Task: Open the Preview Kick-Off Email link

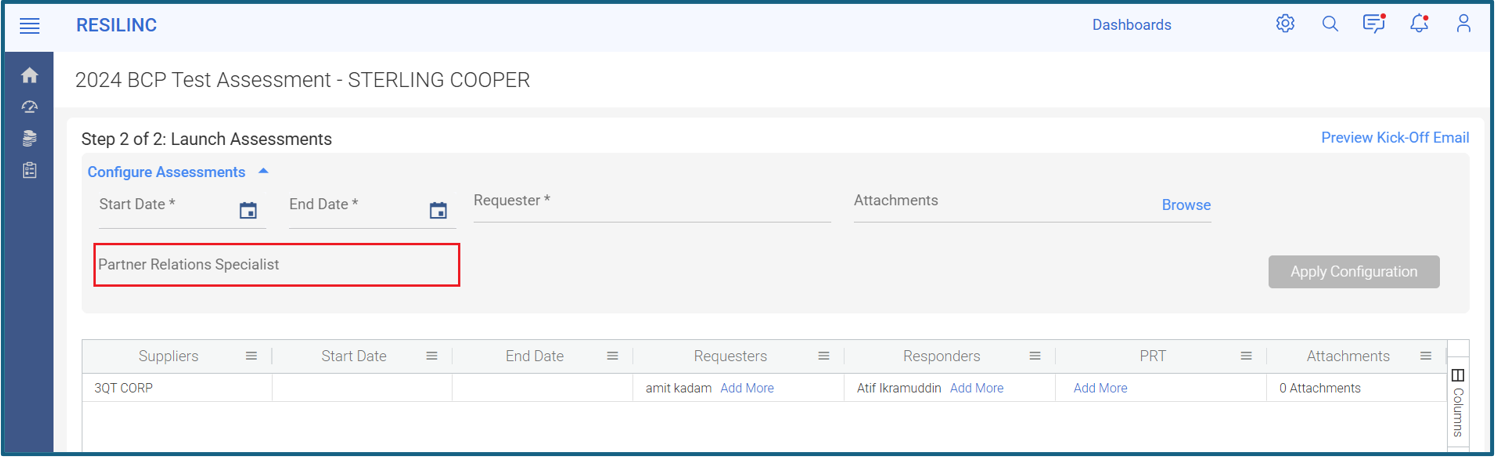Action: (x=1395, y=138)
